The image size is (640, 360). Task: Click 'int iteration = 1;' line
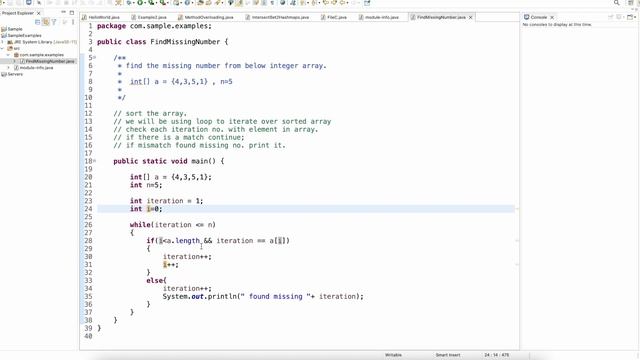tap(167, 201)
